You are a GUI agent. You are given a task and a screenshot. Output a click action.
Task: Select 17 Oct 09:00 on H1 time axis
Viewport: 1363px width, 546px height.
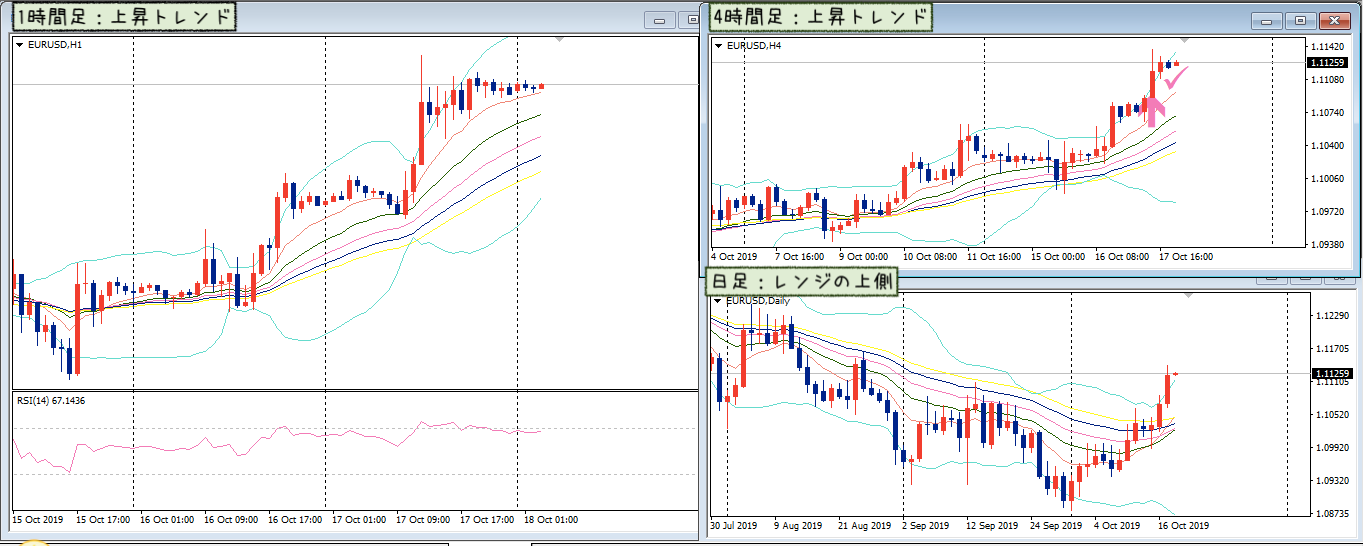[x=423, y=520]
